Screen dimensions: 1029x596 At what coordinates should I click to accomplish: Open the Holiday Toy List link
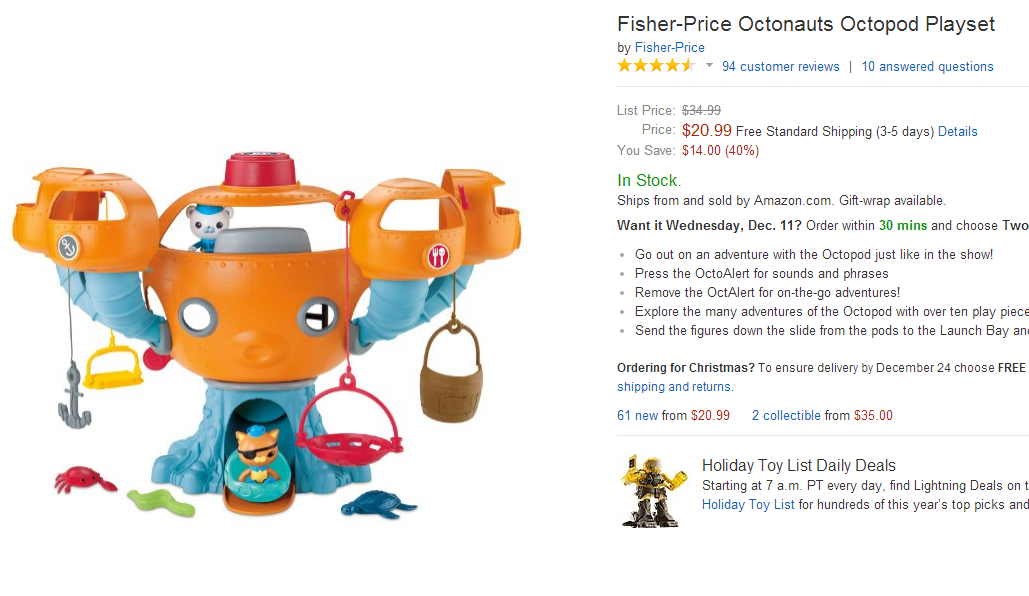click(x=748, y=504)
